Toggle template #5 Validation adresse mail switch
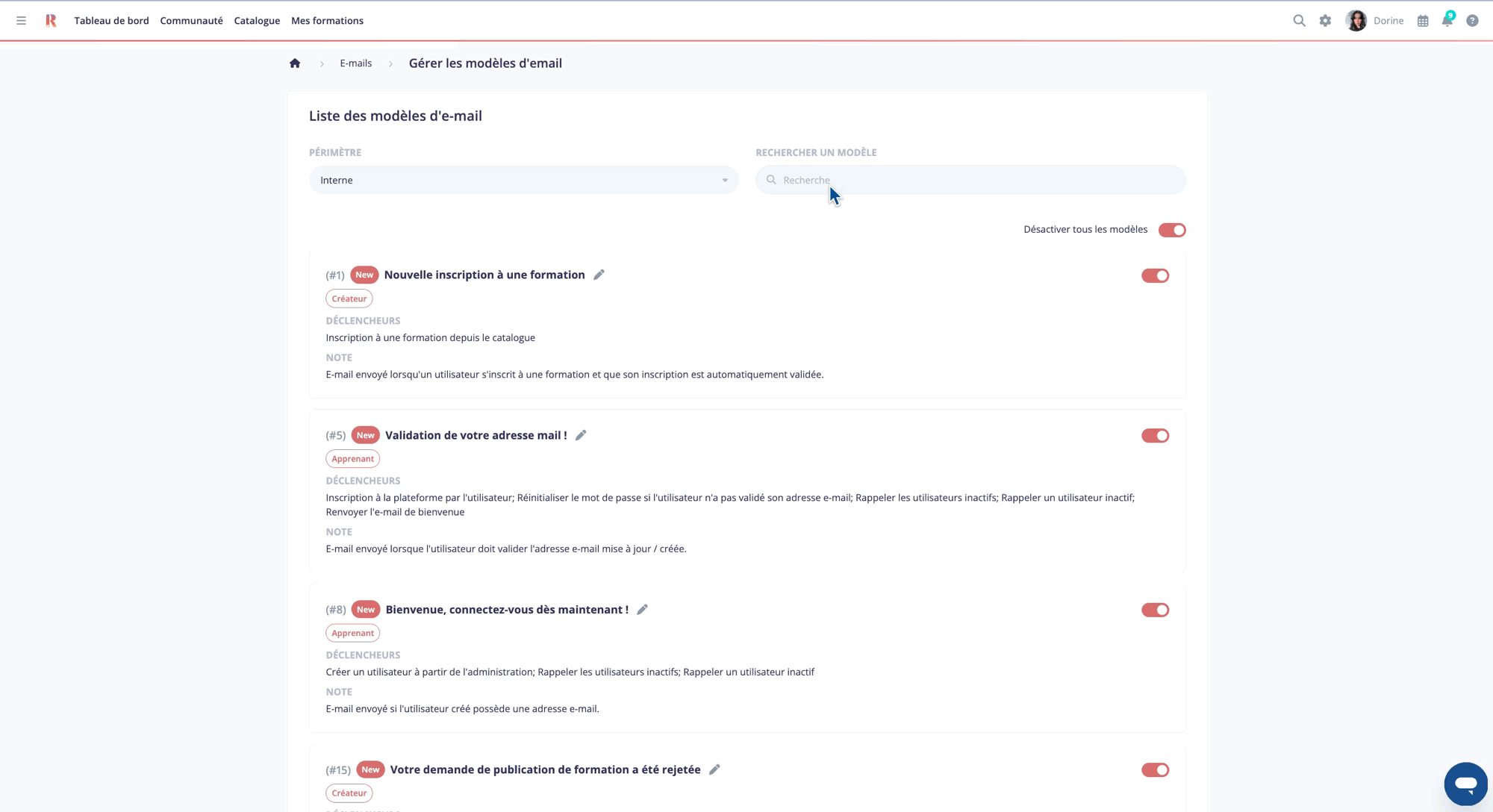This screenshot has width=1493, height=812. [1155, 436]
